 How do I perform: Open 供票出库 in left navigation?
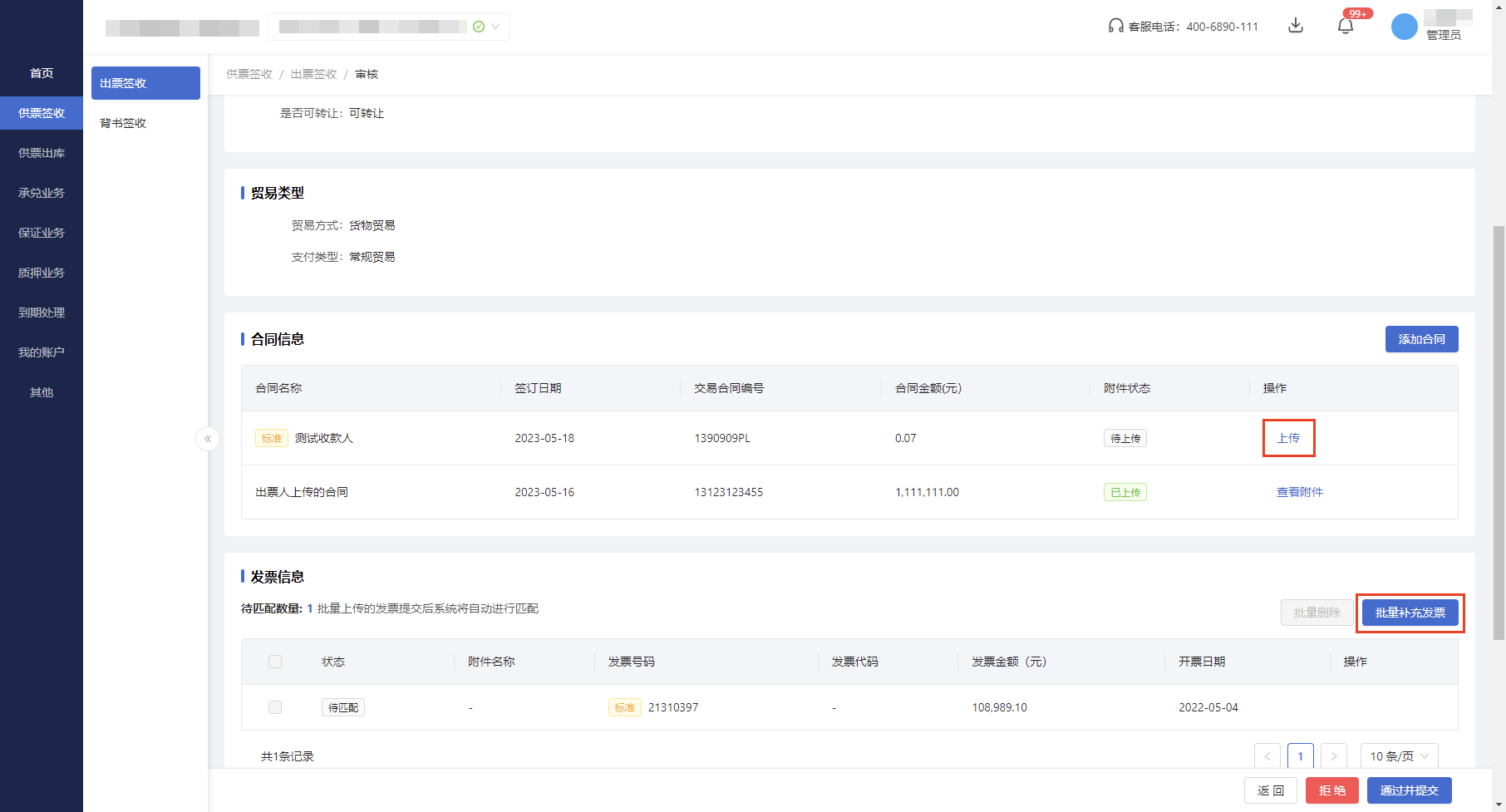[42, 153]
